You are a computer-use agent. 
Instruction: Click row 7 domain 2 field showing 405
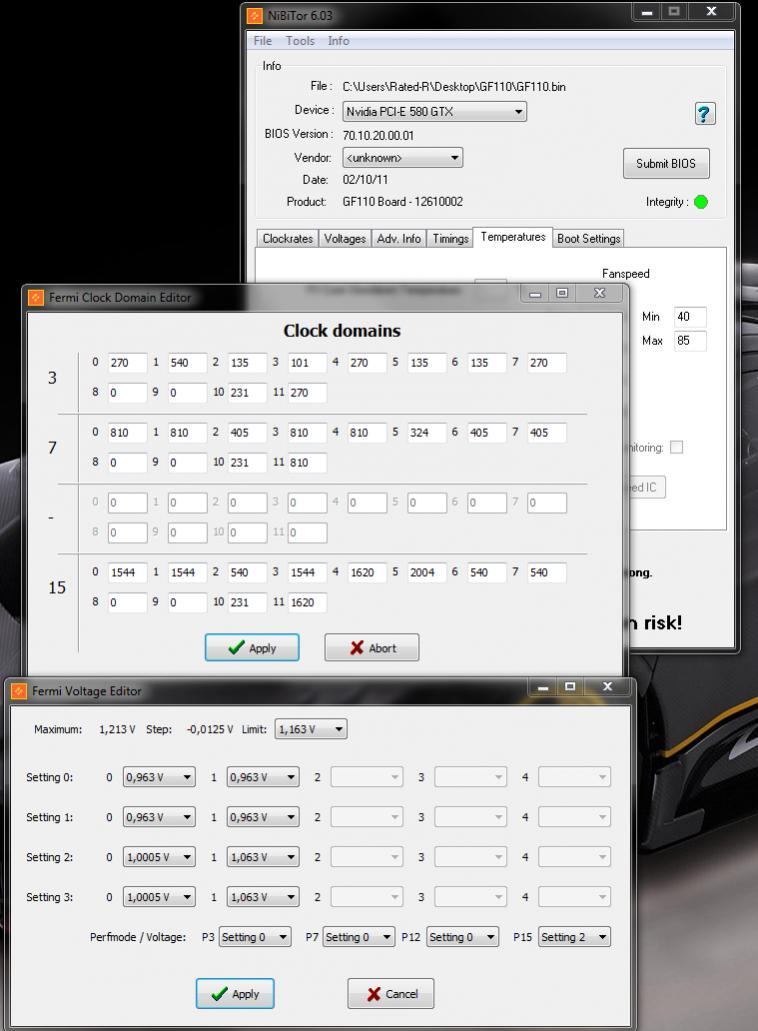pos(247,433)
